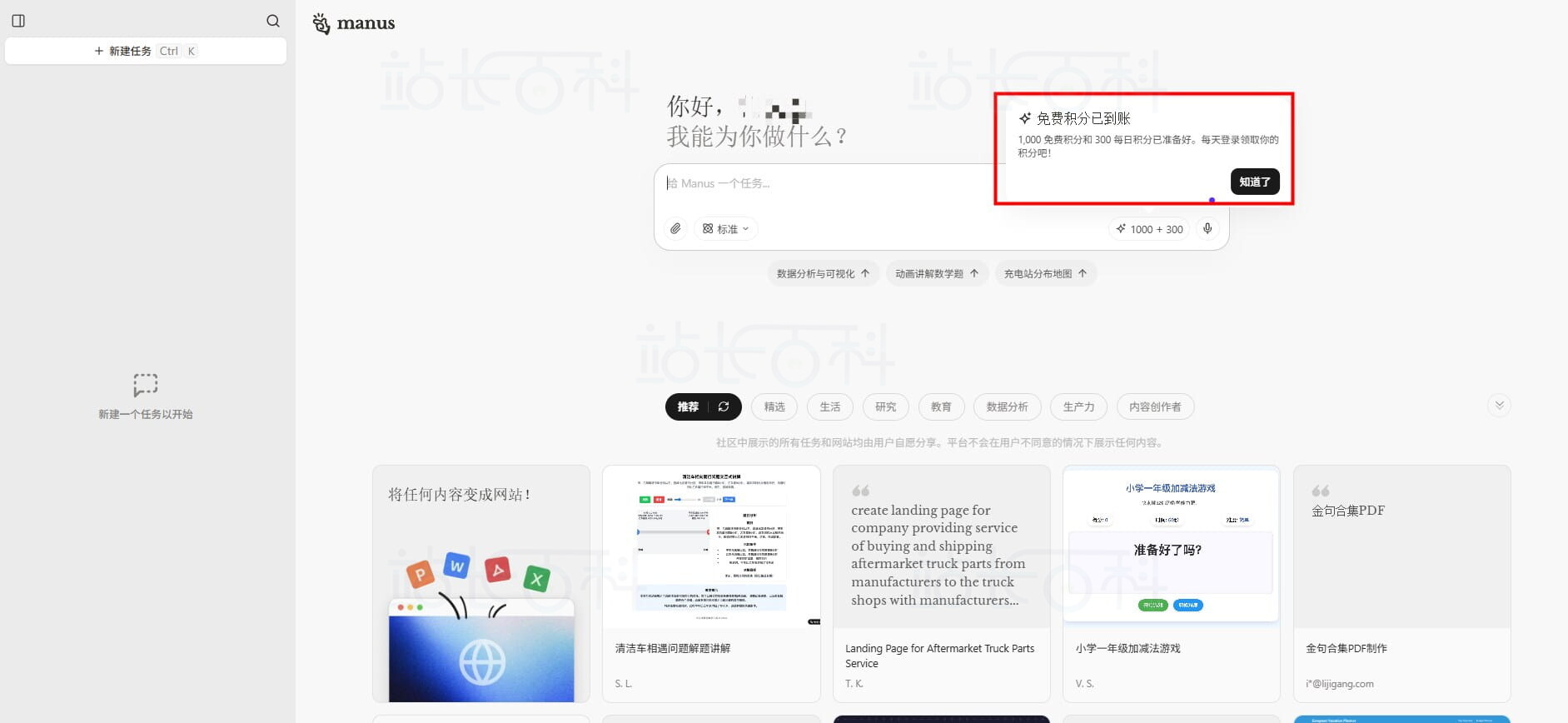
Task: Open the 金句合集PDF card preview
Action: 1401,546
